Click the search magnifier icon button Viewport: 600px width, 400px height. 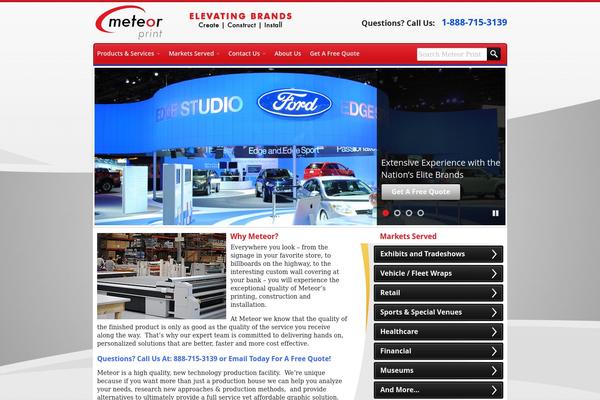click(494, 54)
